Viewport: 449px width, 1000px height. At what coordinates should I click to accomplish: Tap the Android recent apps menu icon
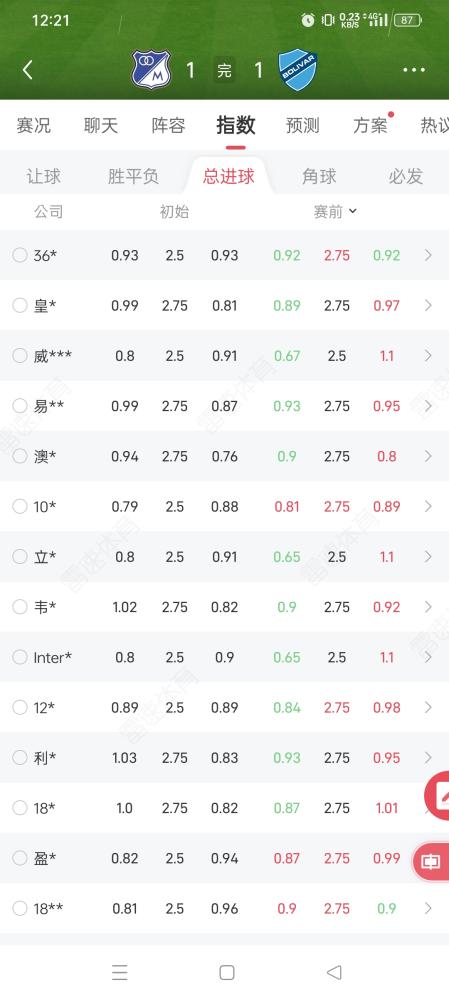(x=119, y=972)
